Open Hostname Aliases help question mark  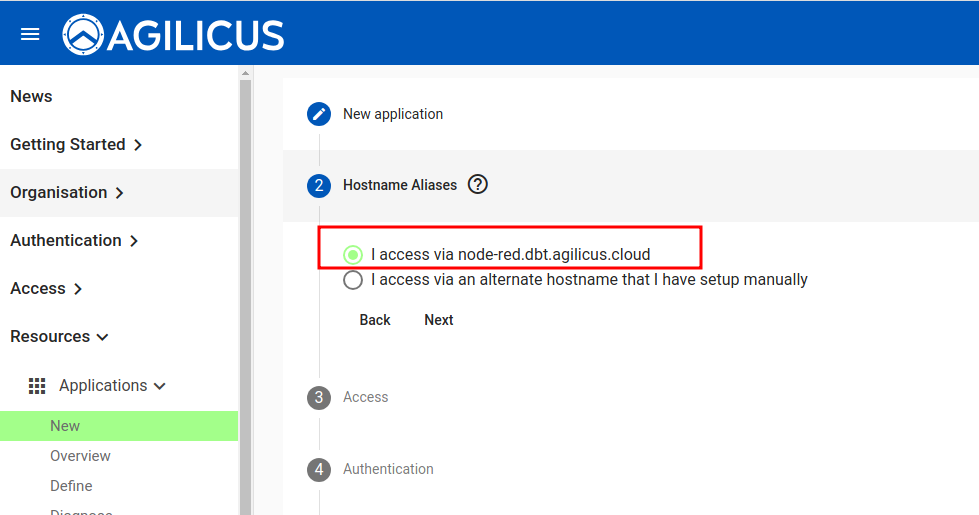point(478,184)
